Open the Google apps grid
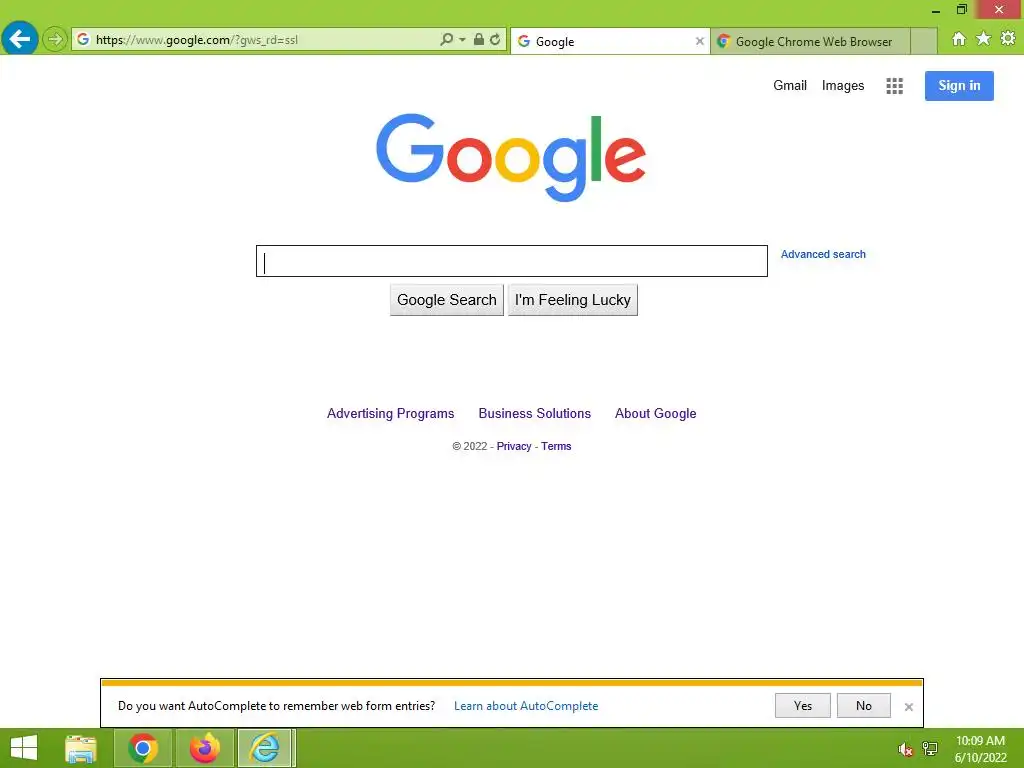 [894, 86]
